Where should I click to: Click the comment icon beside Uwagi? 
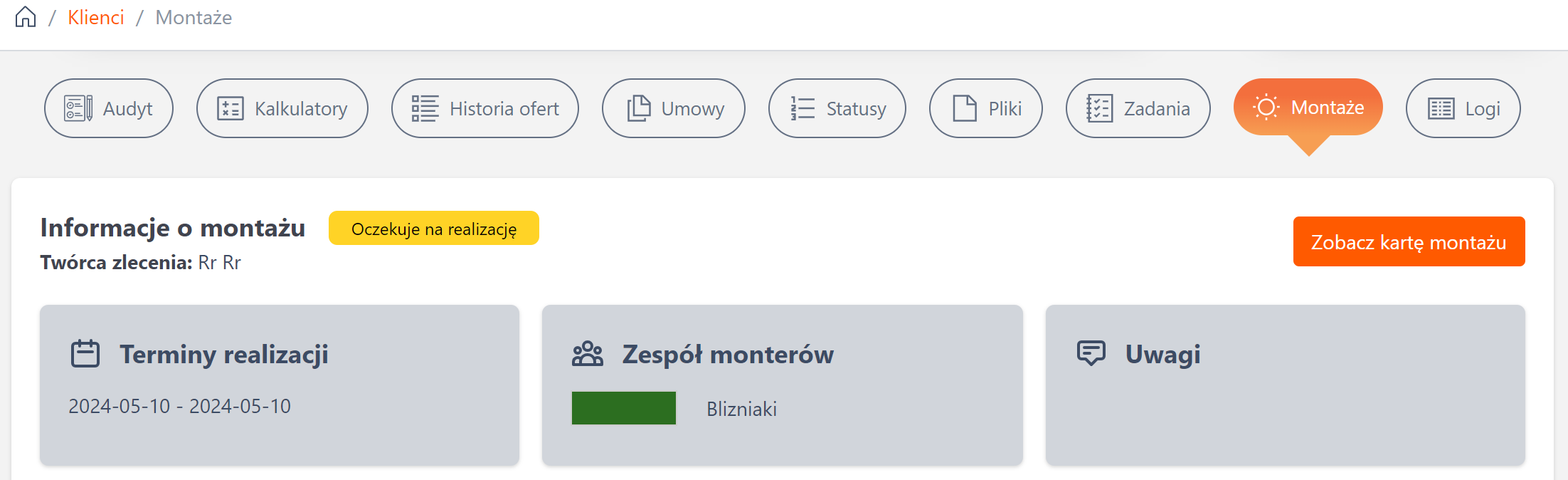point(1091,353)
